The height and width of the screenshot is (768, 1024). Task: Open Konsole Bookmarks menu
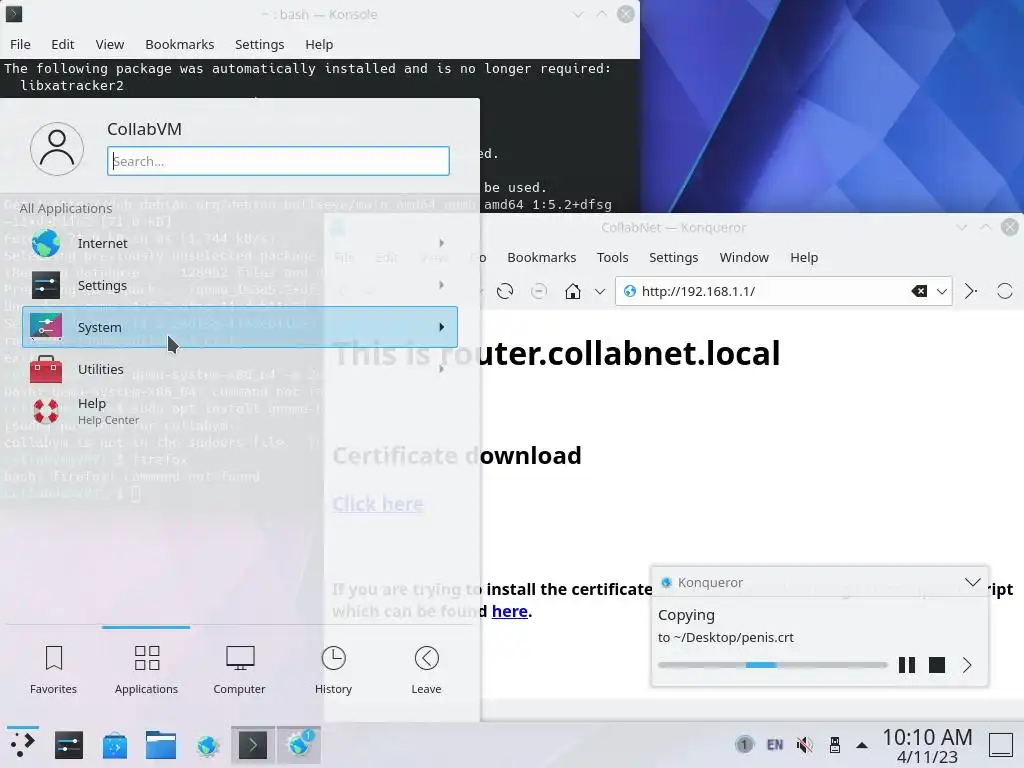point(180,44)
